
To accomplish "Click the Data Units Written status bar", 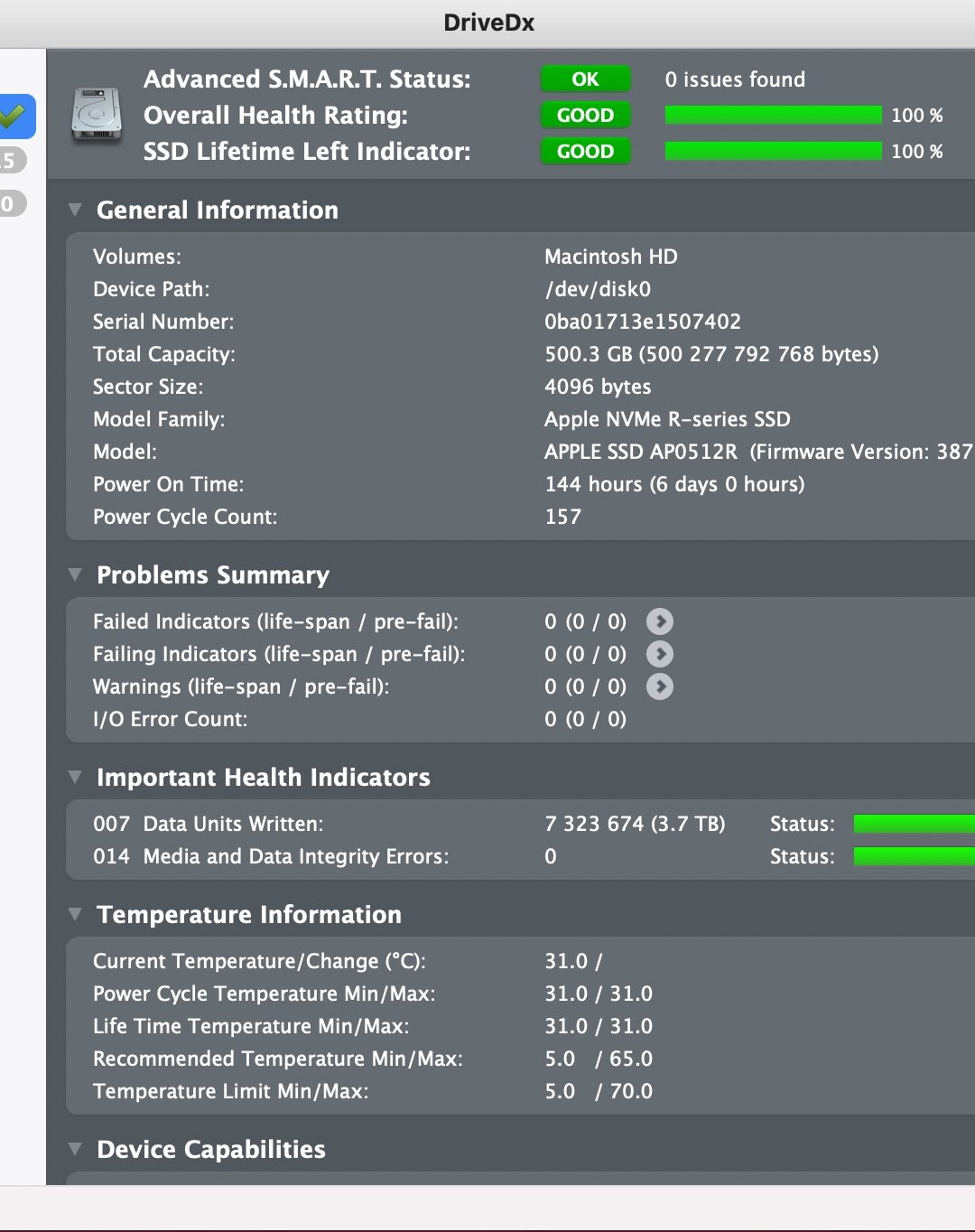I will (913, 823).
